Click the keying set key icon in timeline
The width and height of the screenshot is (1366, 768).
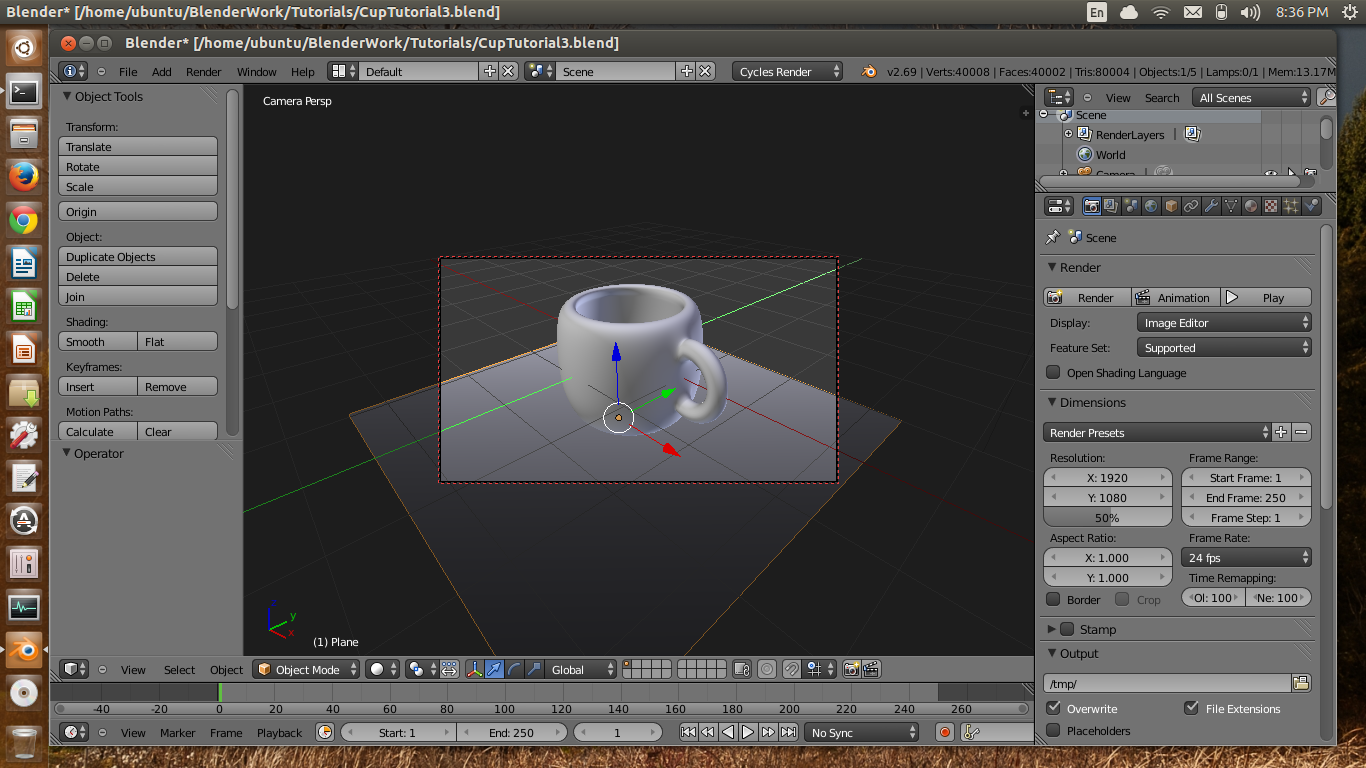pyautogui.click(x=970, y=732)
